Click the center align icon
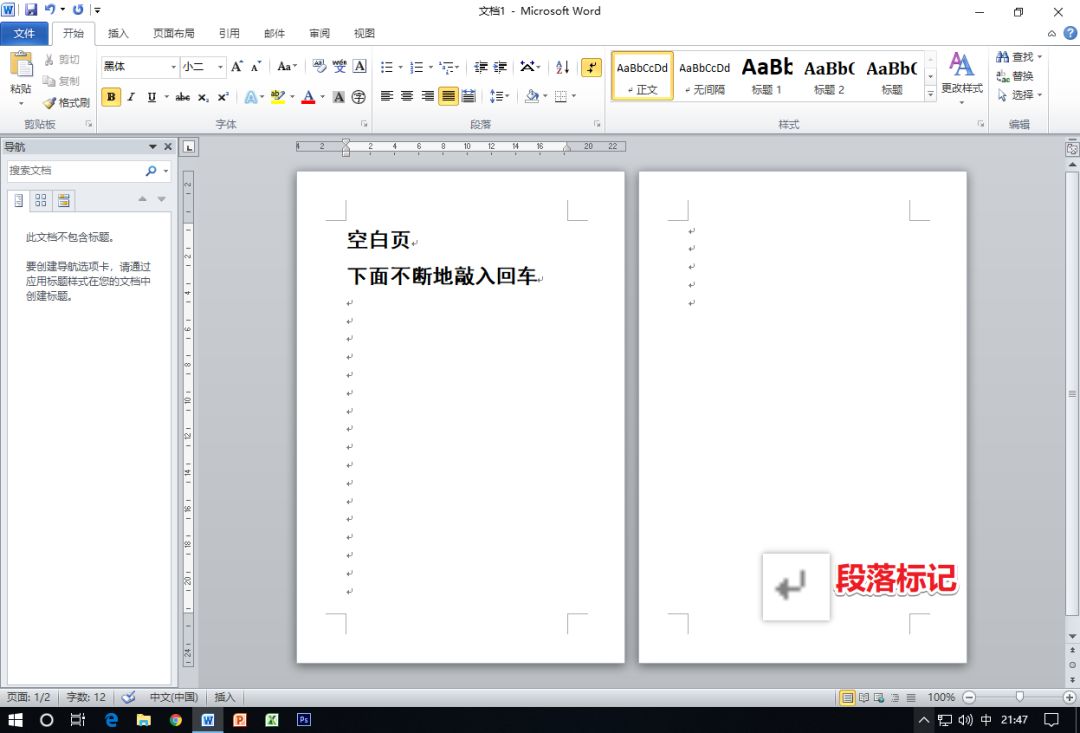Viewport: 1080px width, 733px height. (407, 97)
